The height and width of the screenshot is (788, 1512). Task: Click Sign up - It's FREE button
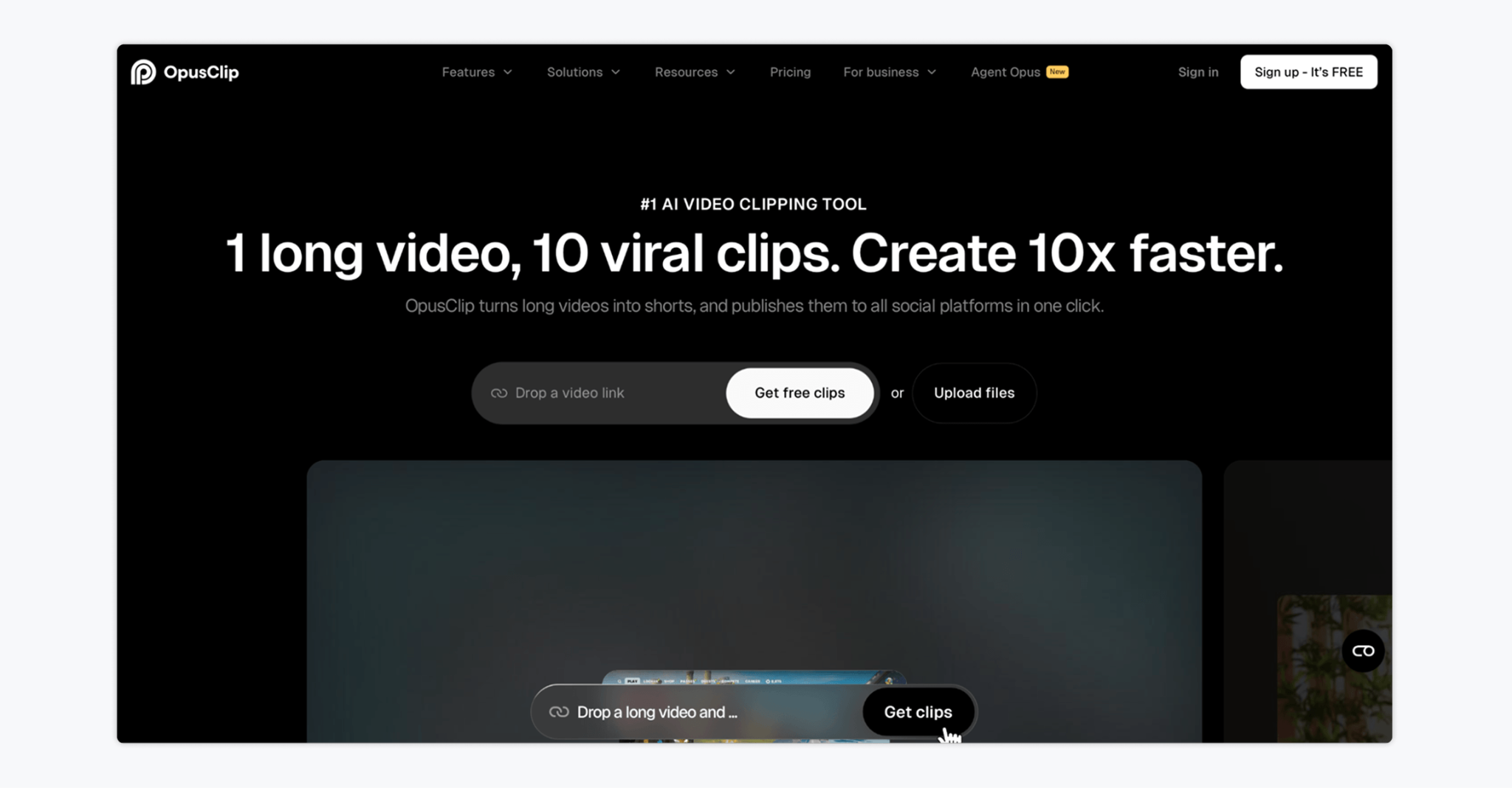(1308, 72)
